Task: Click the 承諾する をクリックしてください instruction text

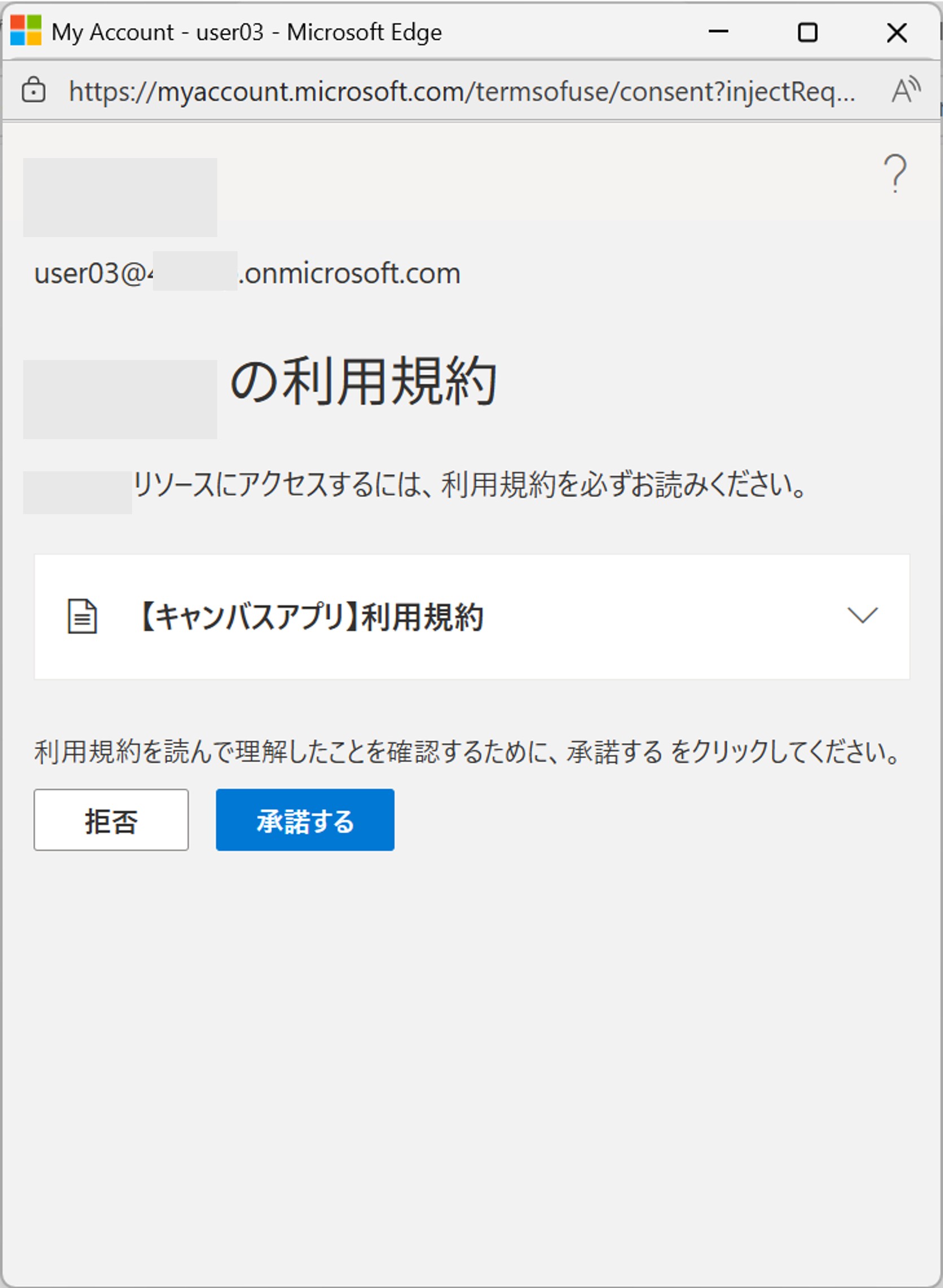Action: (x=467, y=751)
